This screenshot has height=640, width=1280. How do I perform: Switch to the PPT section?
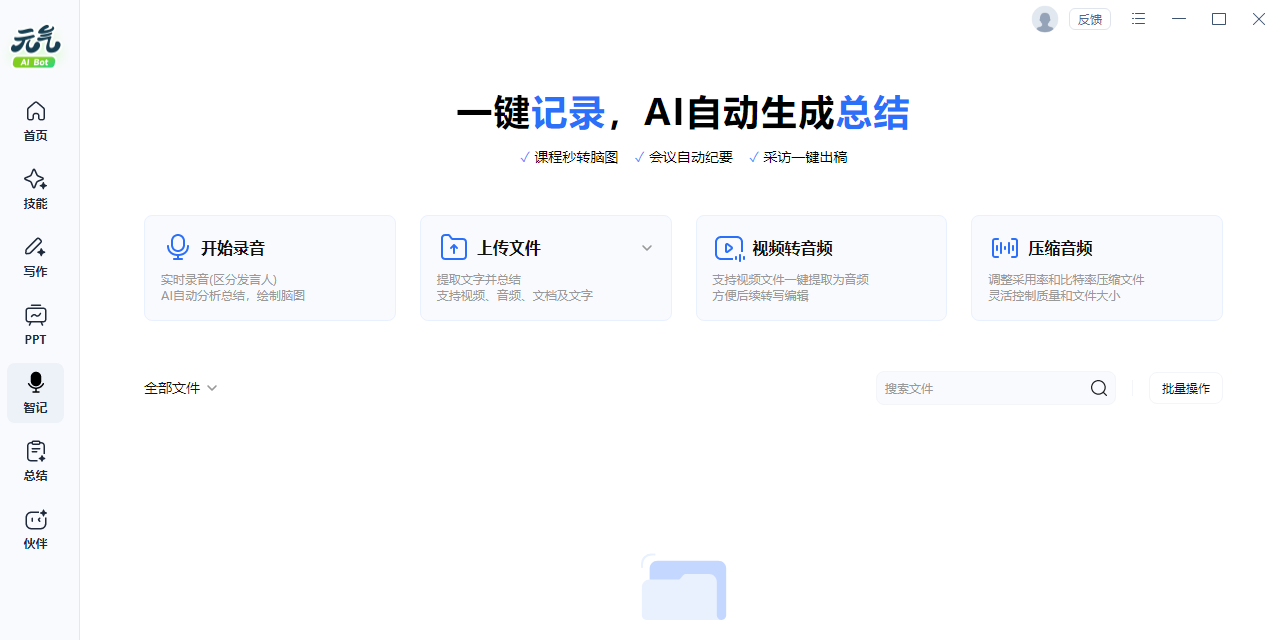pyautogui.click(x=35, y=324)
